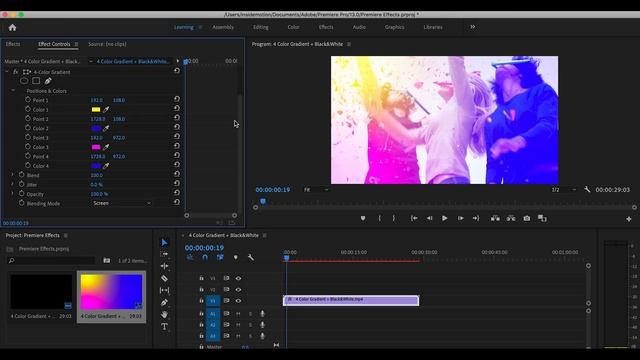640x360 pixels.
Task: Add marker in the timeline panel
Action: pos(236,257)
